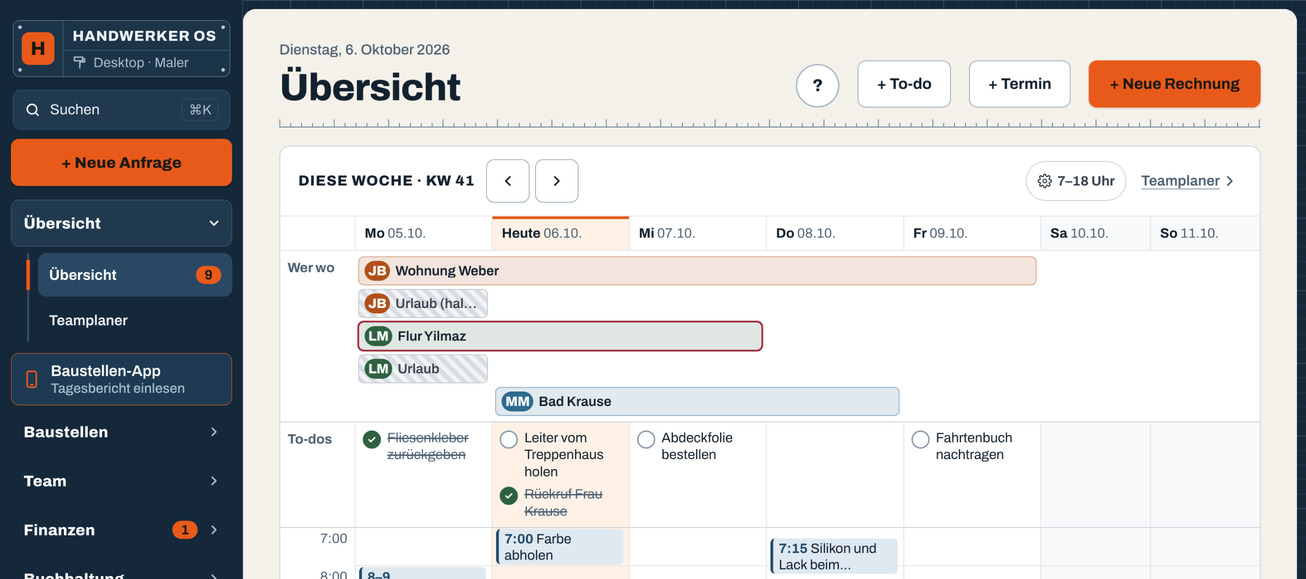Click the 7:00 time label
The height and width of the screenshot is (579, 1306).
click(x=333, y=539)
